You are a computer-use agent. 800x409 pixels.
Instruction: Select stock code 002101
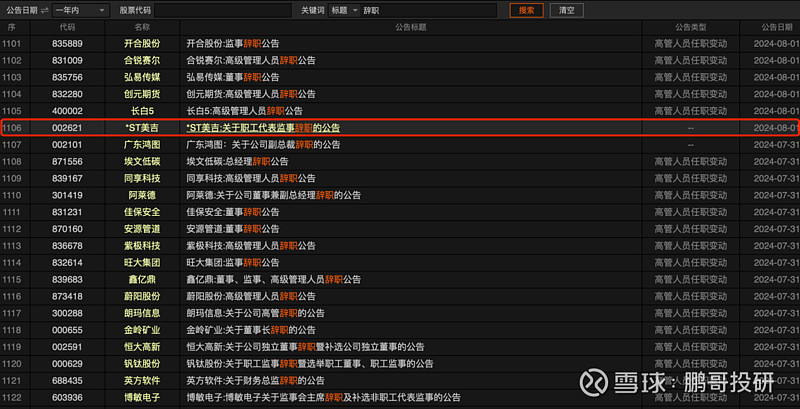(x=67, y=145)
